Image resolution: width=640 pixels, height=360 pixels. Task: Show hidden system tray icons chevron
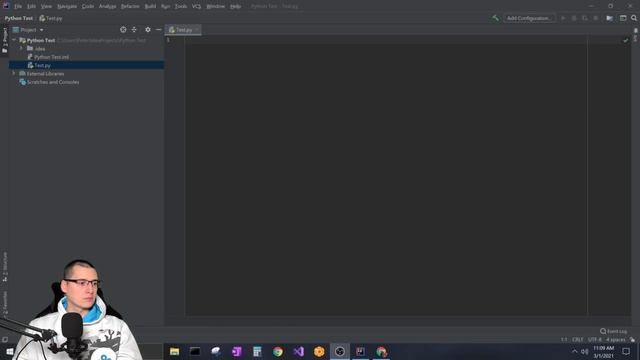(574, 351)
